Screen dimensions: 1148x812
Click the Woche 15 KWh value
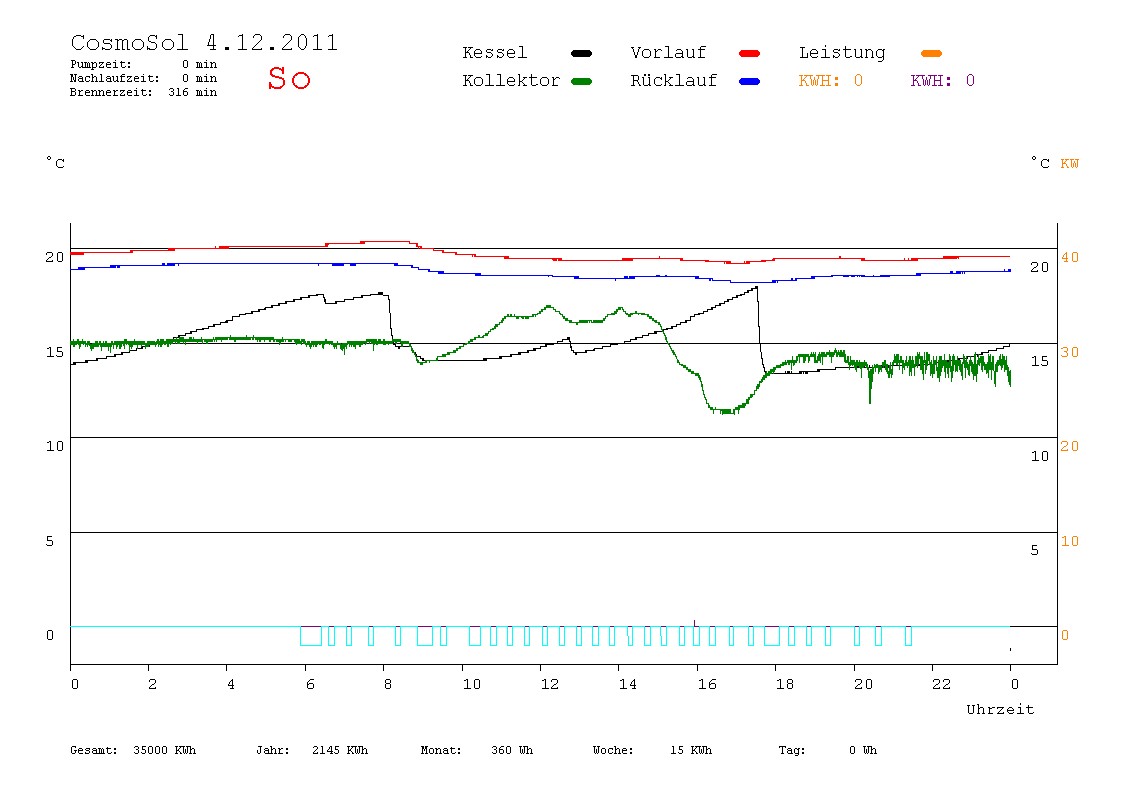pyautogui.click(x=690, y=750)
